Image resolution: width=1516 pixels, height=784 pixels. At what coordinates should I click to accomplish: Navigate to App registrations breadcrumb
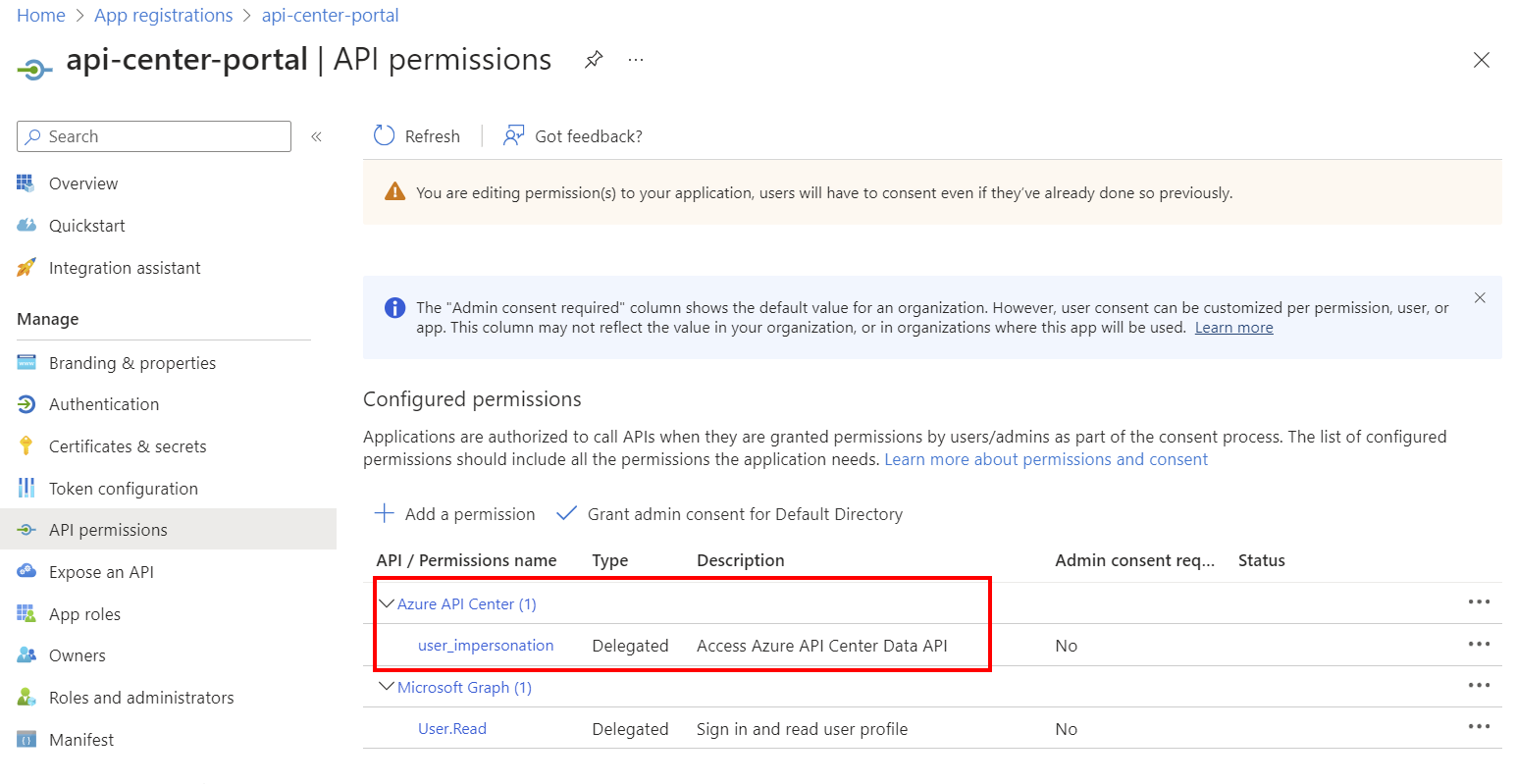click(x=164, y=16)
